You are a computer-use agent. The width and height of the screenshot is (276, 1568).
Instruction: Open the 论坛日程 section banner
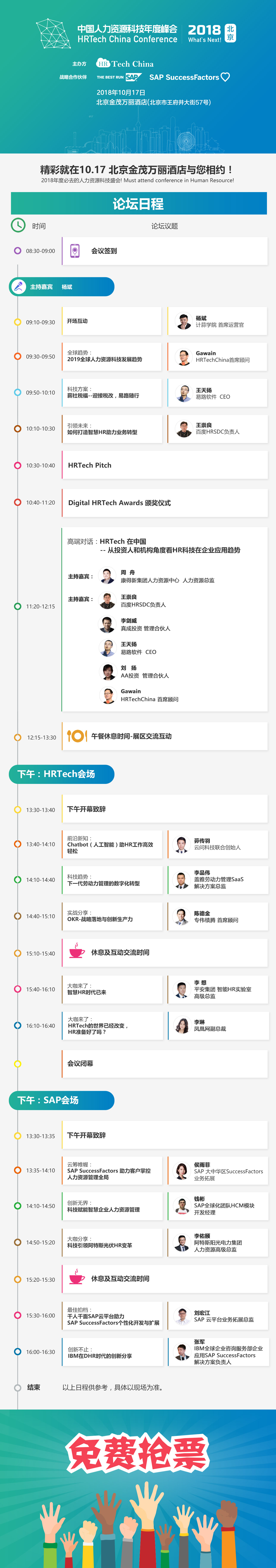pos(139,203)
